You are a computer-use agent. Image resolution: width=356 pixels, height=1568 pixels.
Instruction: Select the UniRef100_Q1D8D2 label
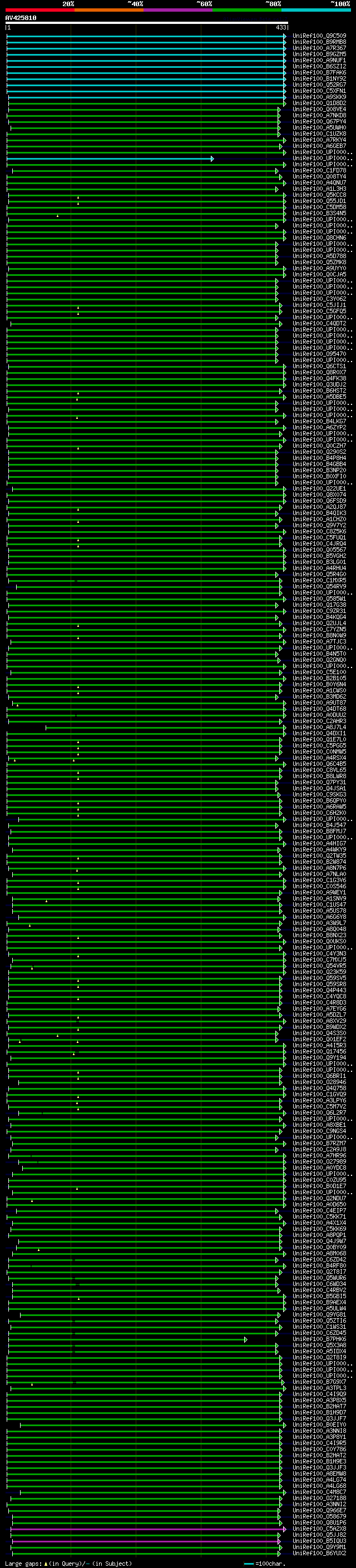319,103
